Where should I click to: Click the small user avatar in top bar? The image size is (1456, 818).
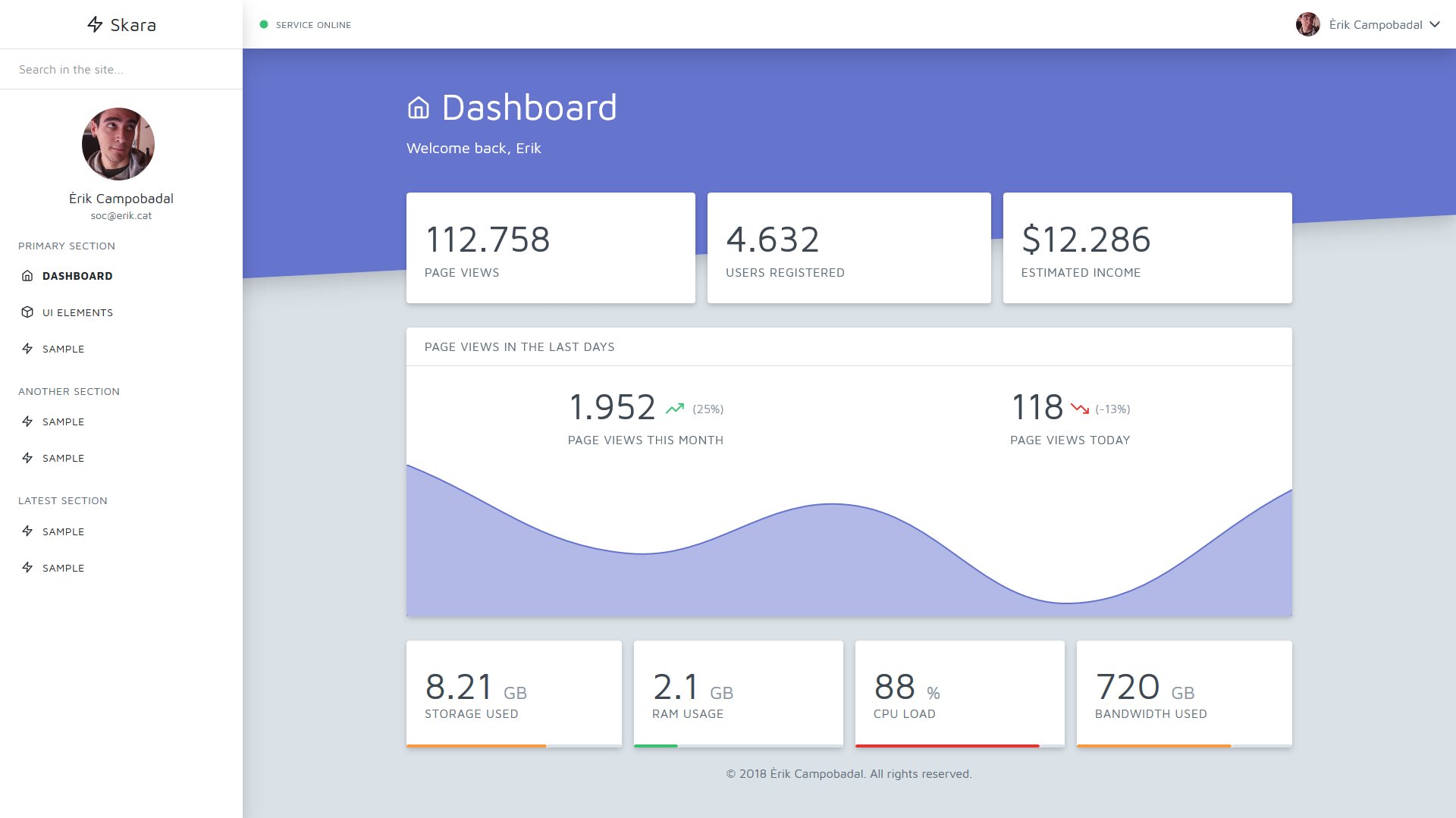(1308, 24)
